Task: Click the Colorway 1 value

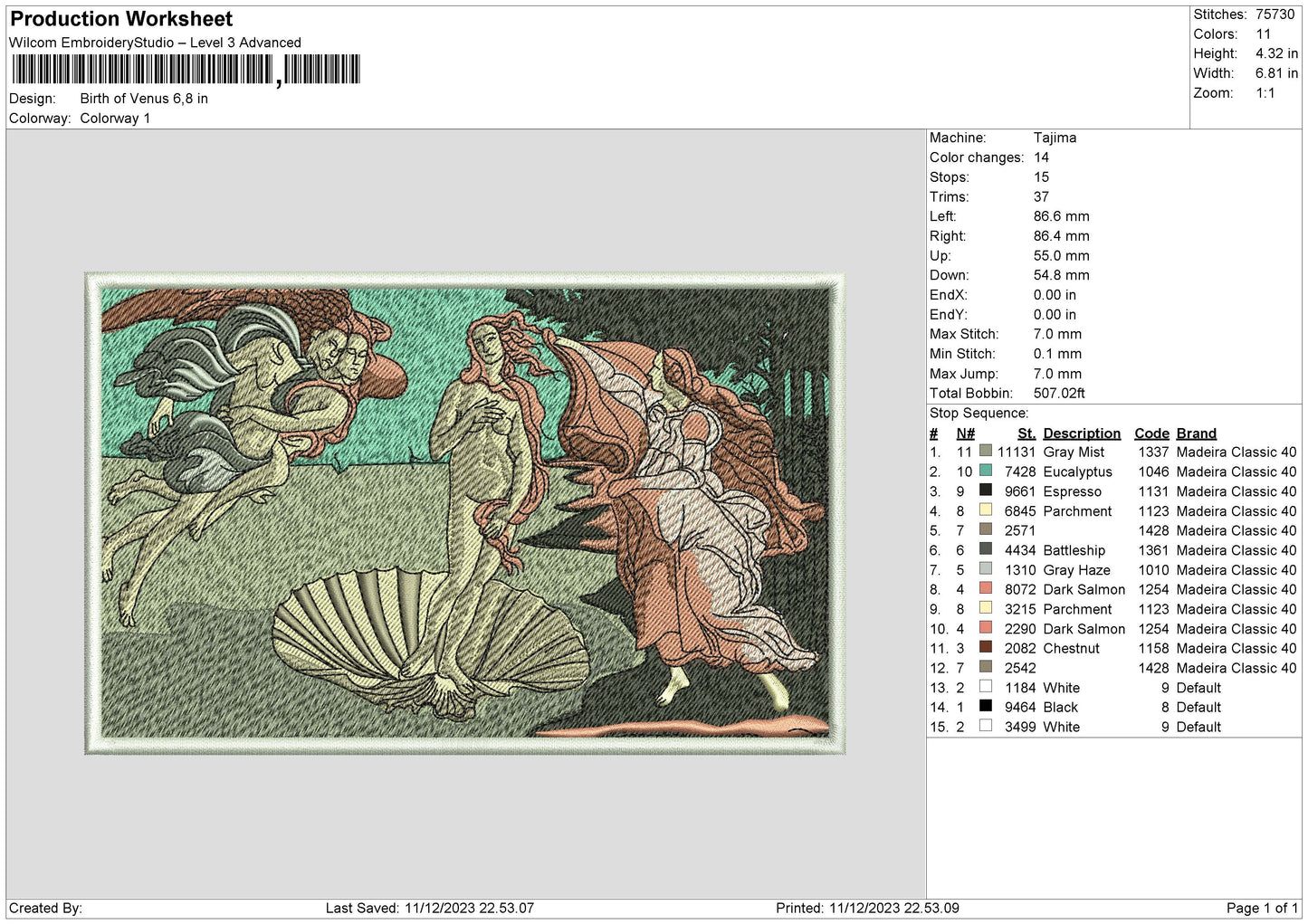Action: (x=115, y=119)
